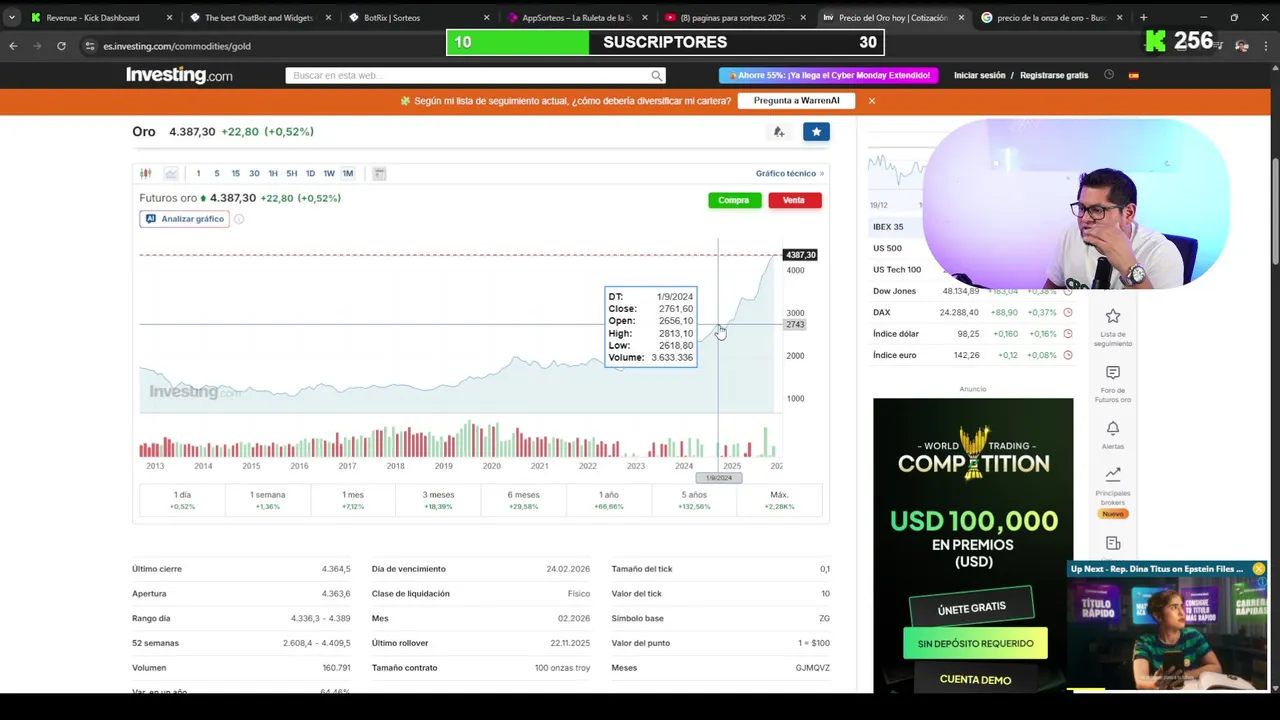Select the 1H chart interval
The height and width of the screenshot is (720, 1280).
(273, 173)
